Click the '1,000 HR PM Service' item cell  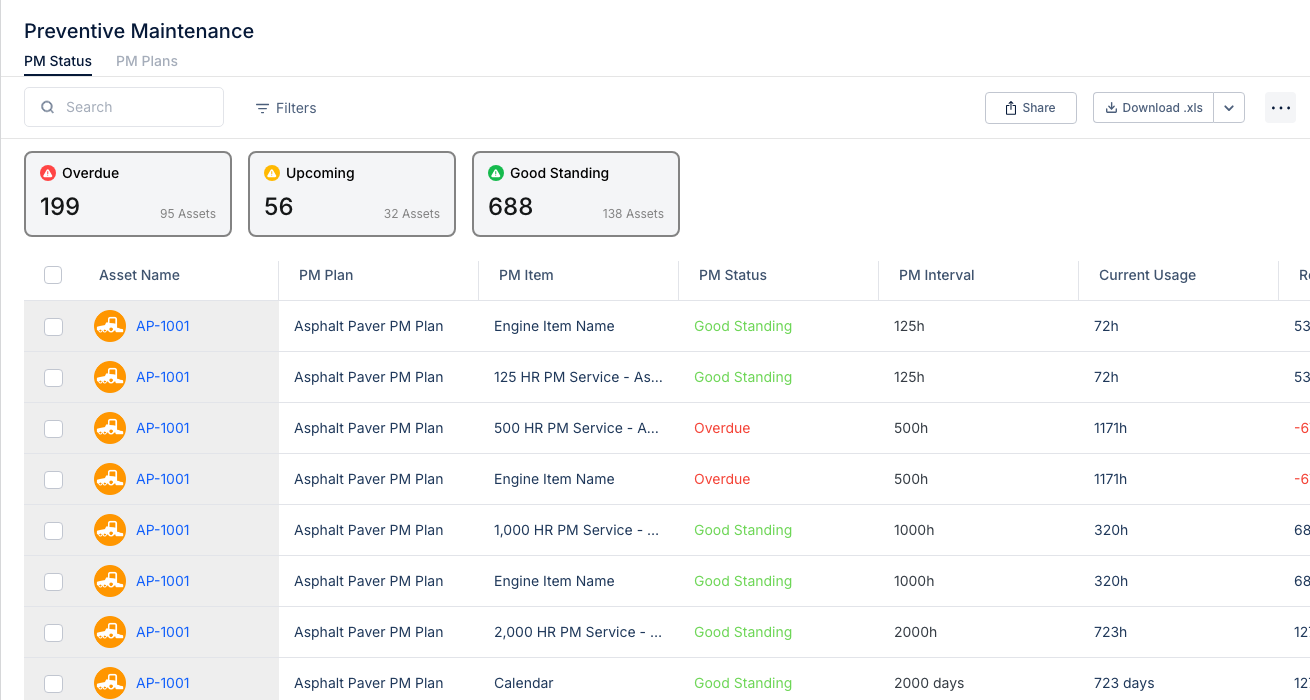click(577, 530)
